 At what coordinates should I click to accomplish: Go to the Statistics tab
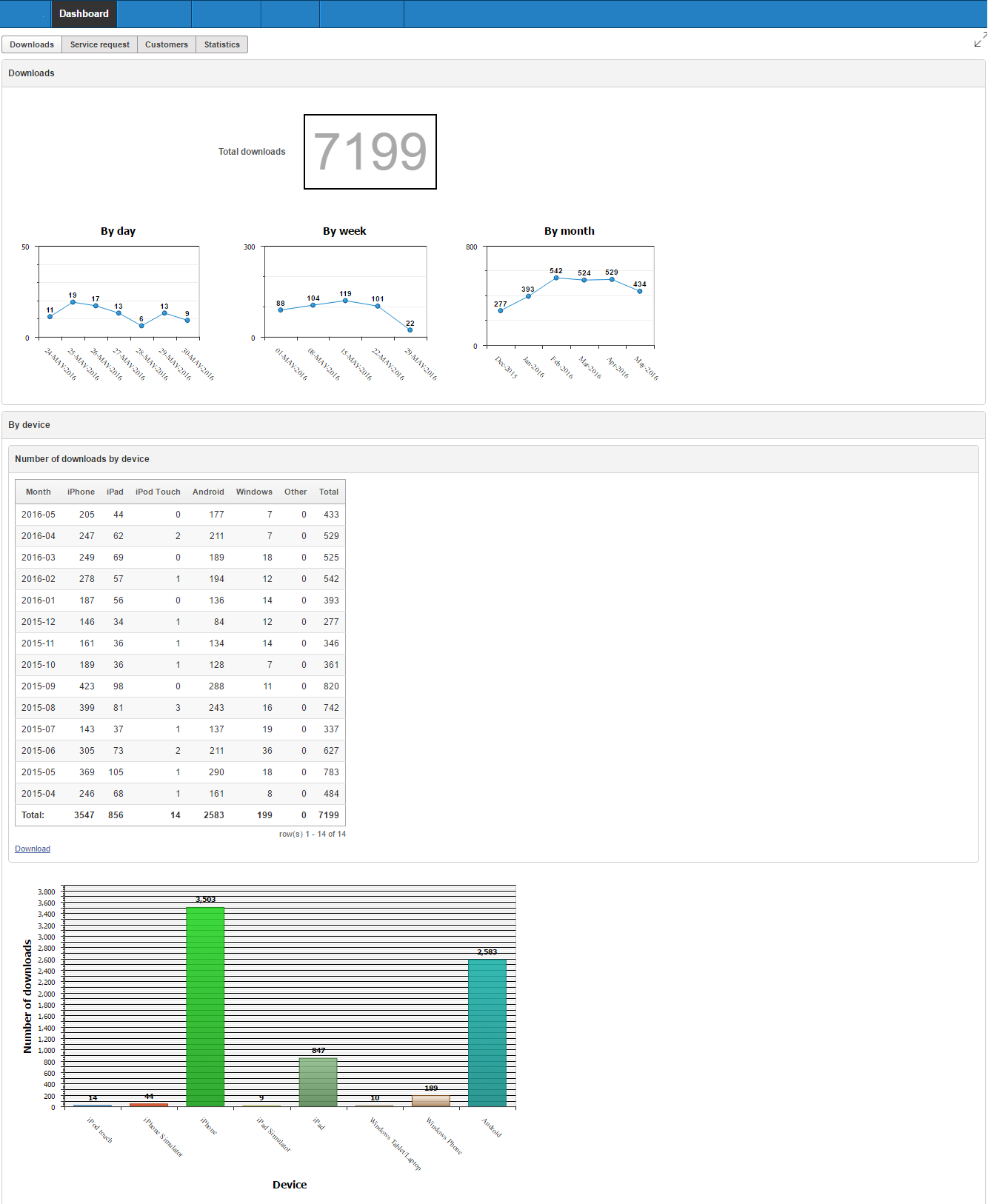click(222, 44)
